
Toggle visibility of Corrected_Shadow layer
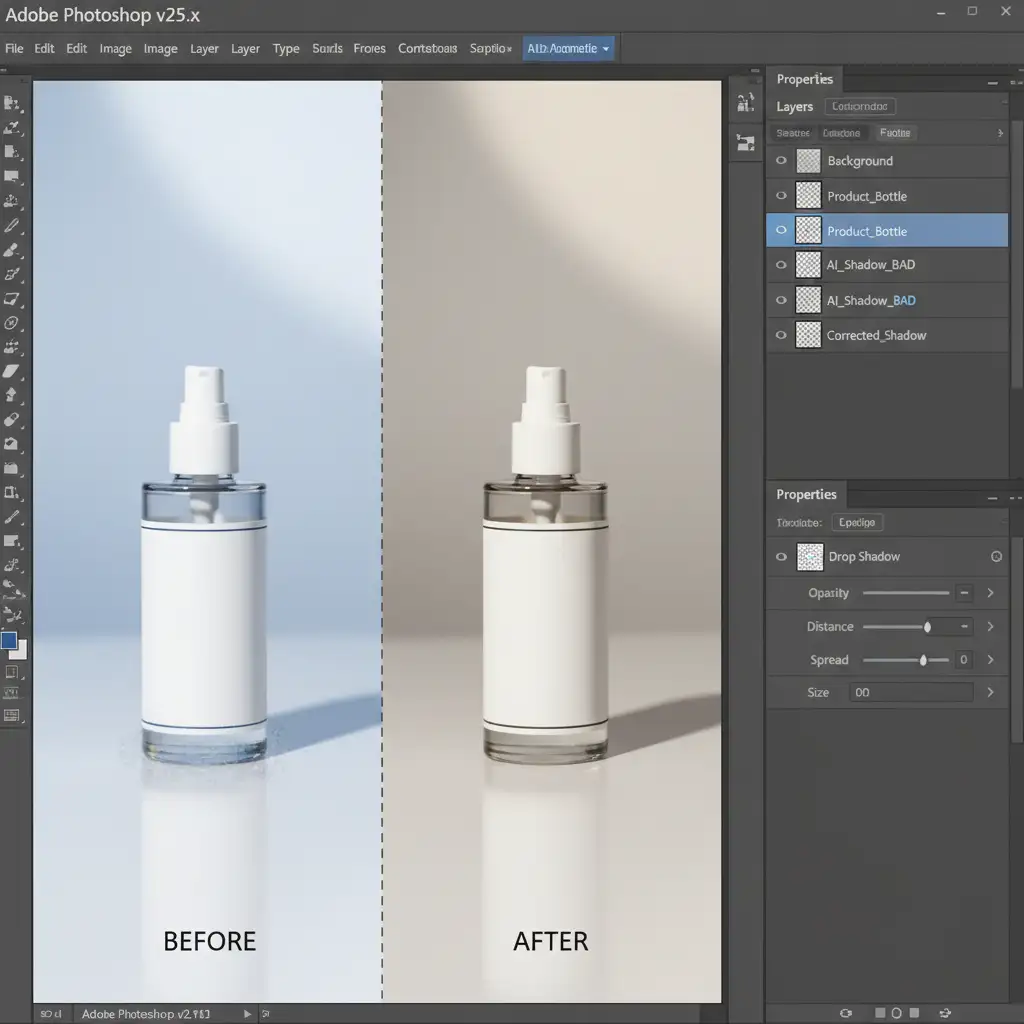781,335
